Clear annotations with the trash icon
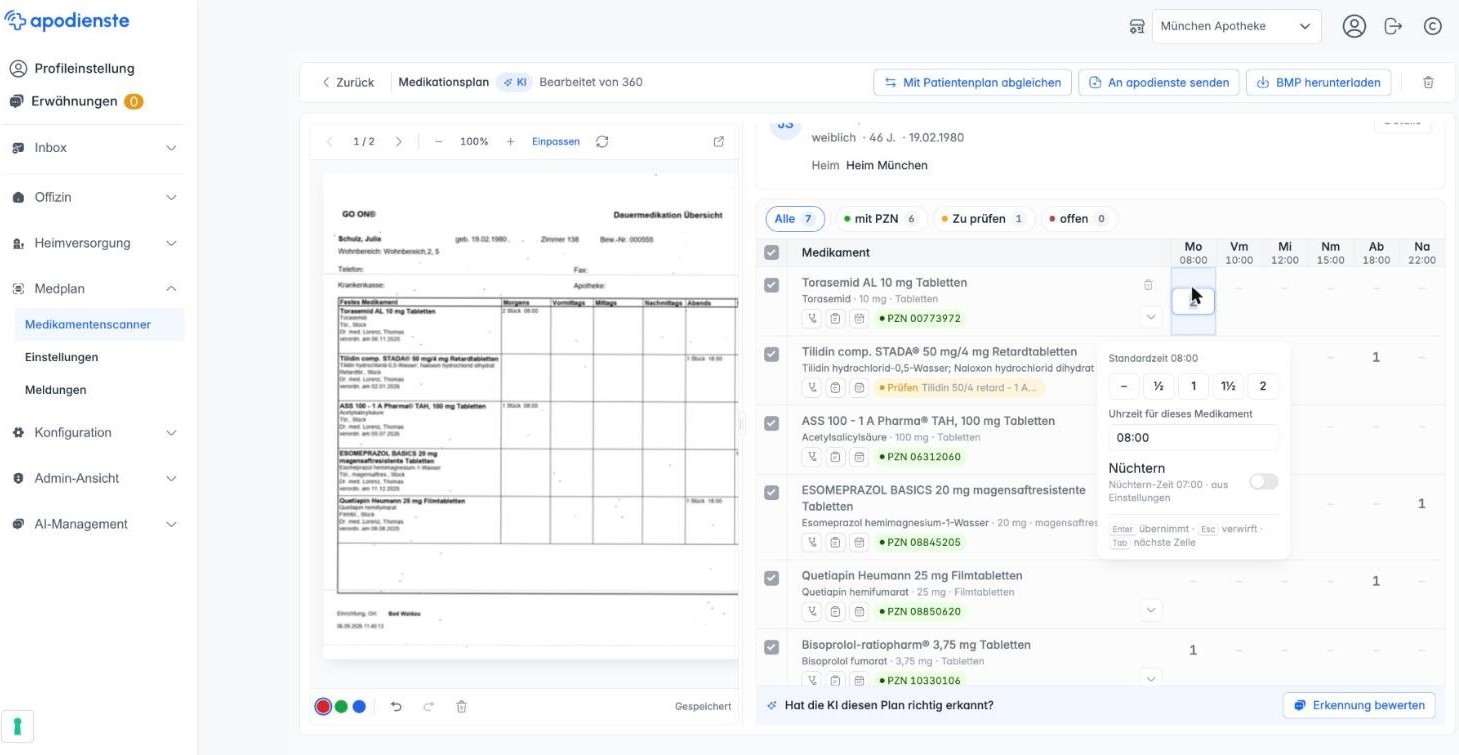This screenshot has height=755, width=1459. pos(461,706)
